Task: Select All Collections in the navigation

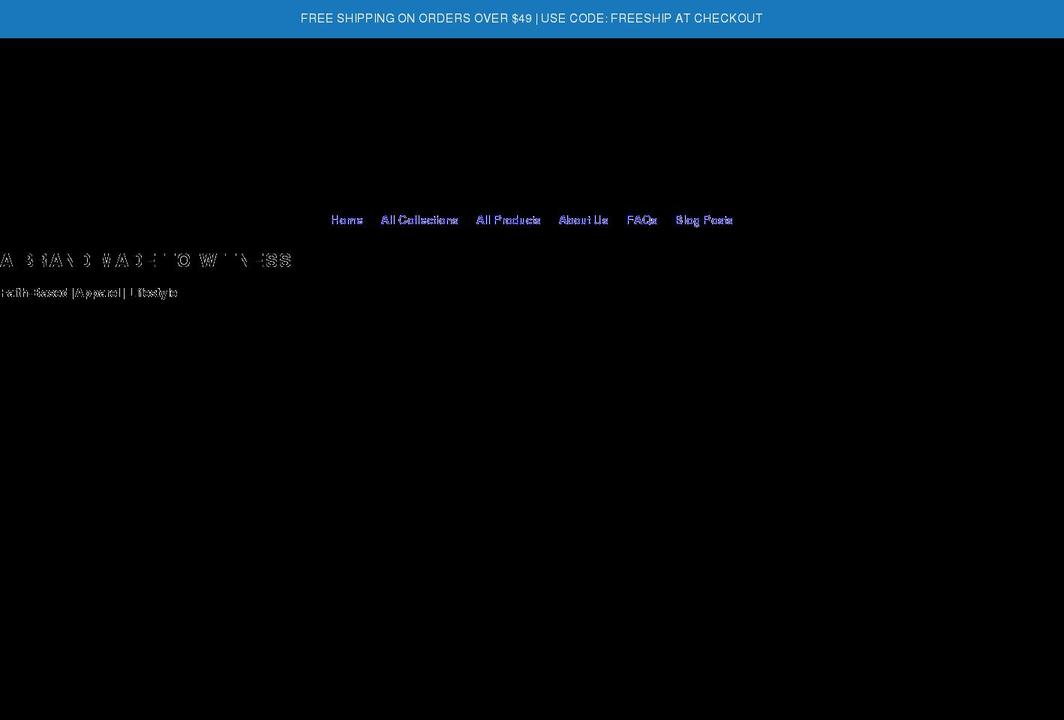Action: 419,220
